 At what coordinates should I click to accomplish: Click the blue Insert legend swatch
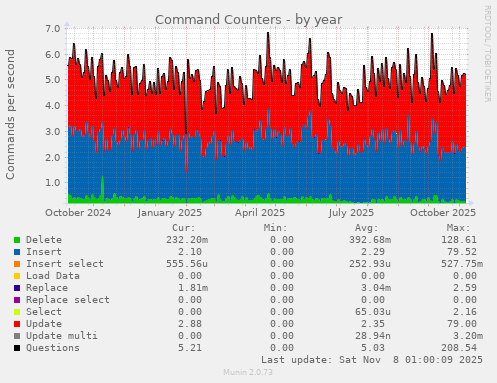[x=17, y=252]
